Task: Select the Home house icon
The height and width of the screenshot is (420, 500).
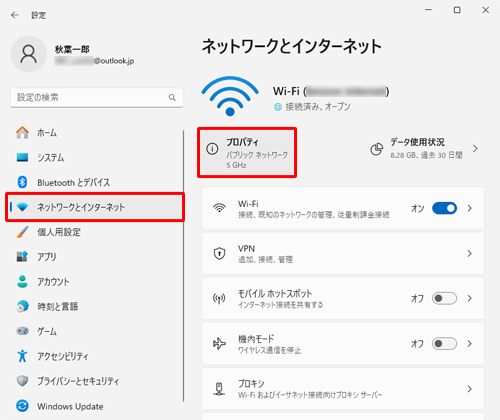Action: click(22, 133)
